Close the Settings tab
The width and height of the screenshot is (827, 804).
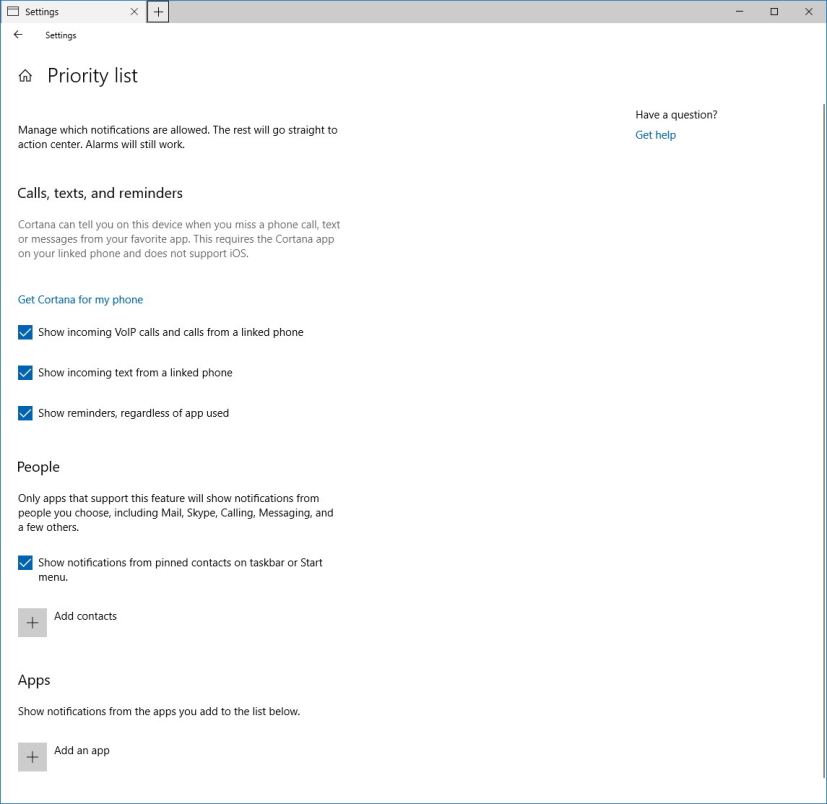pos(134,12)
